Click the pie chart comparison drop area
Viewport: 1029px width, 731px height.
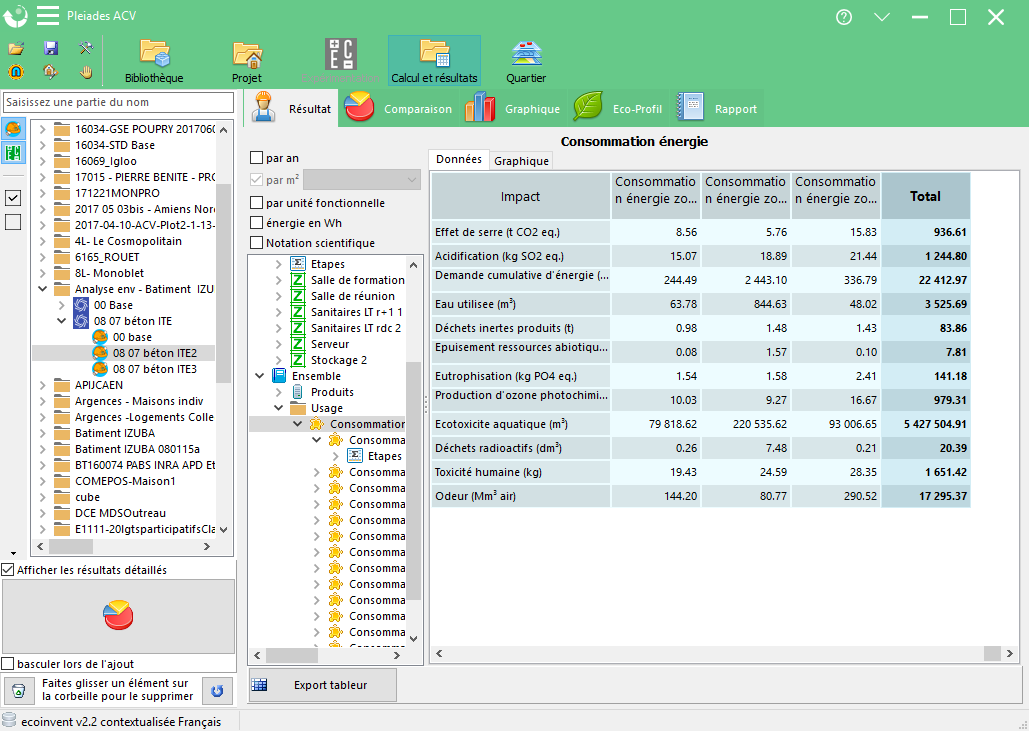[x=118, y=616]
